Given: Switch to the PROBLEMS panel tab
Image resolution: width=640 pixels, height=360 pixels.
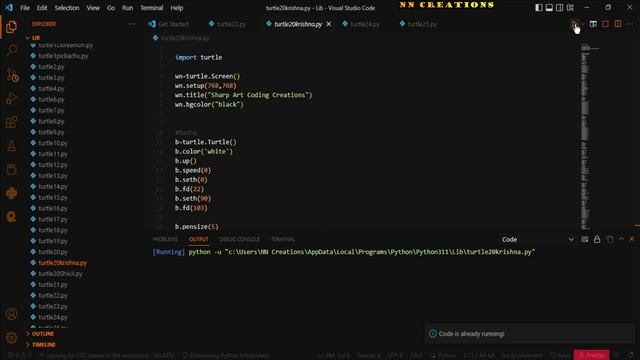Looking at the screenshot, I should 165,239.
